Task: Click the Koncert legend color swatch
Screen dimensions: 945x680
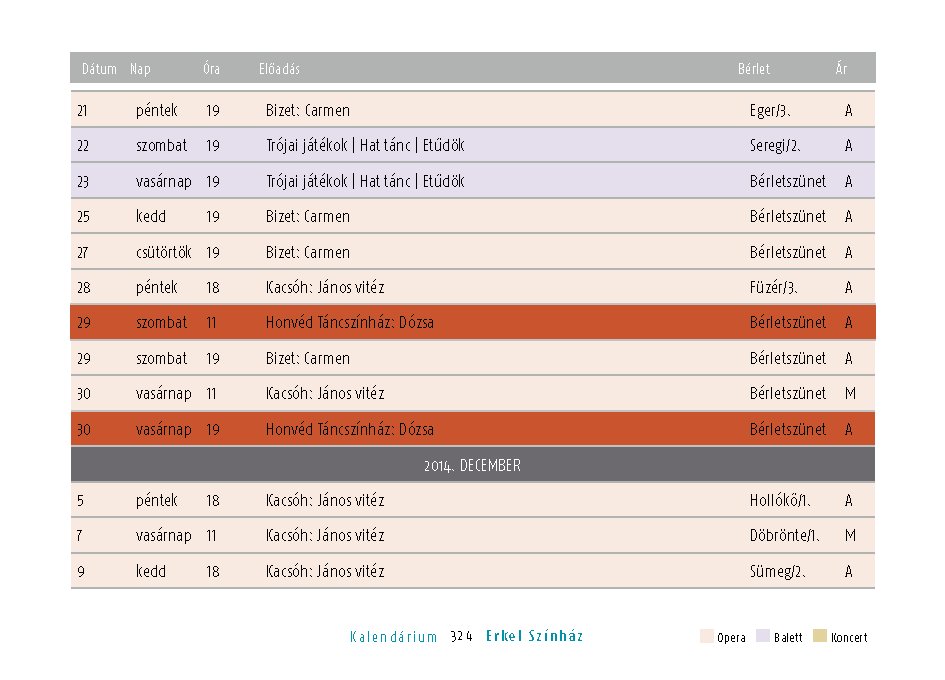Action: pyautogui.click(x=820, y=636)
